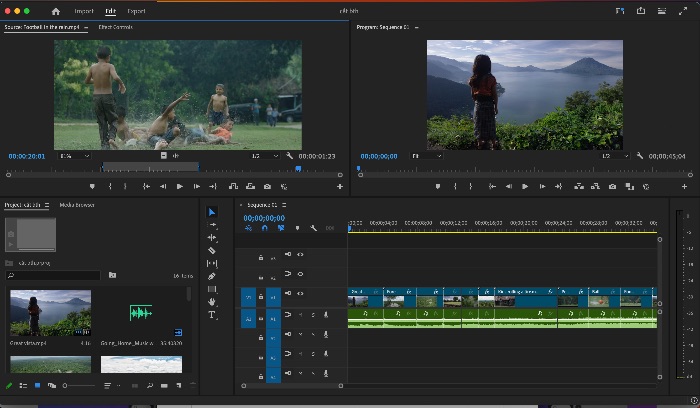The height and width of the screenshot is (408, 700).
Task: Open Source monitor playback resolution dropdown
Action: (x=265, y=156)
